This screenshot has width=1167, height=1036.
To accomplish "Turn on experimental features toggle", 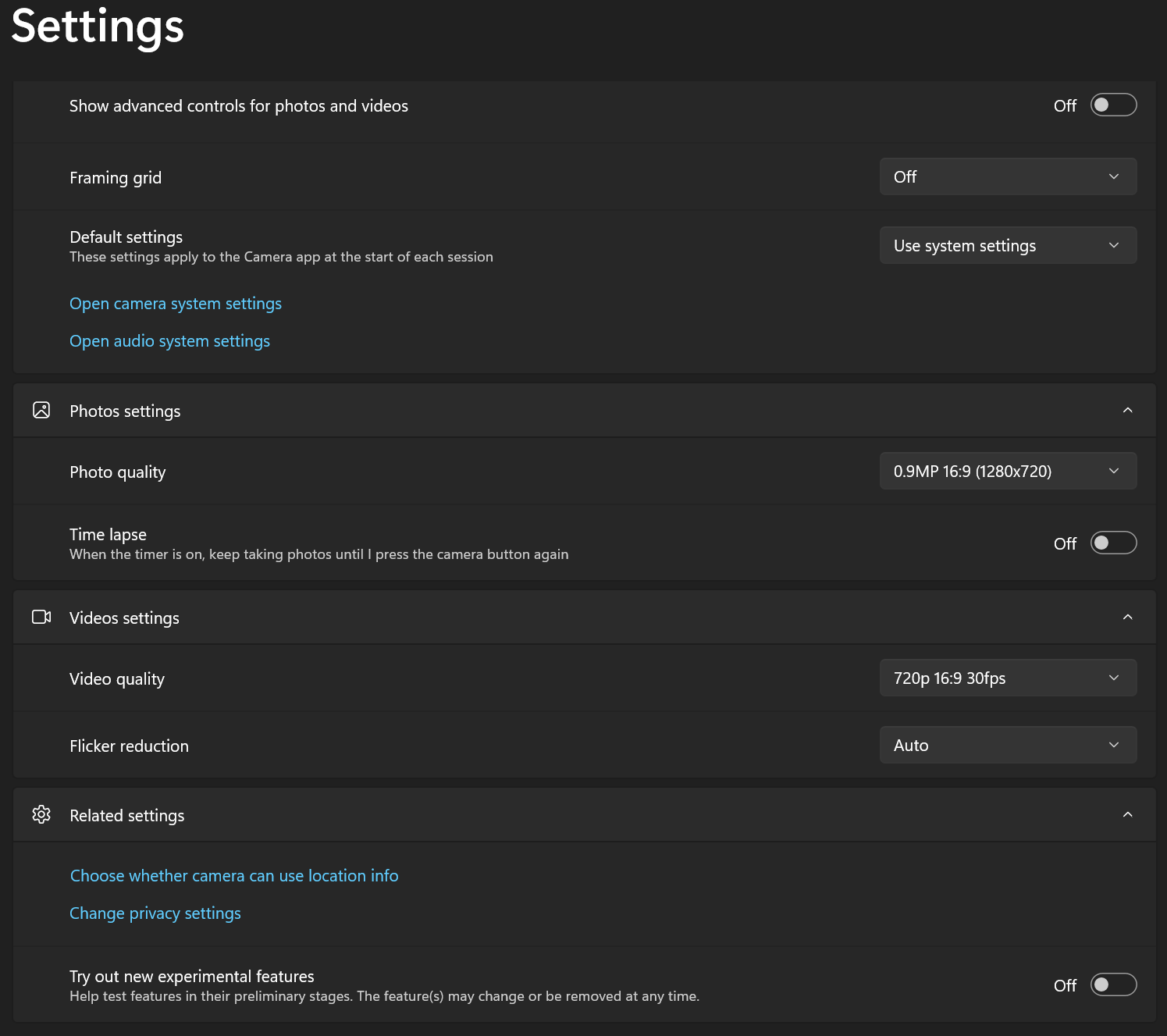I will pos(1112,984).
